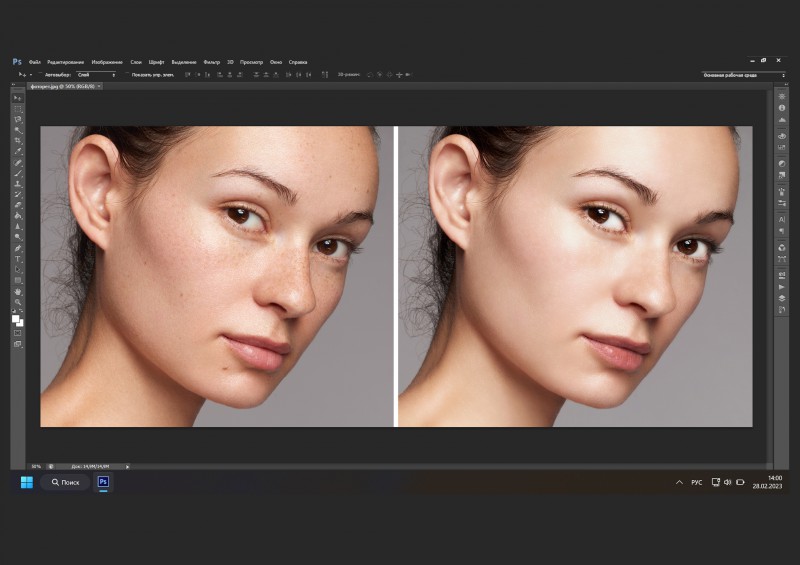Select the Clone Stamp tool
The height and width of the screenshot is (565, 800).
click(x=18, y=184)
